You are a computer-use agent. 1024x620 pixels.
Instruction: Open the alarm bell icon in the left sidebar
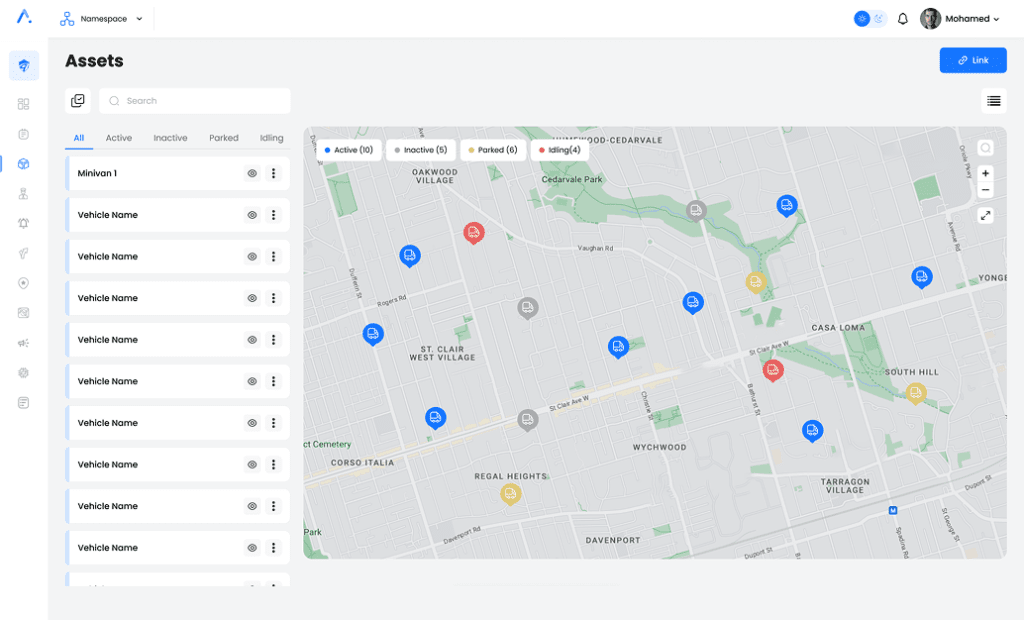pyautogui.click(x=24, y=223)
